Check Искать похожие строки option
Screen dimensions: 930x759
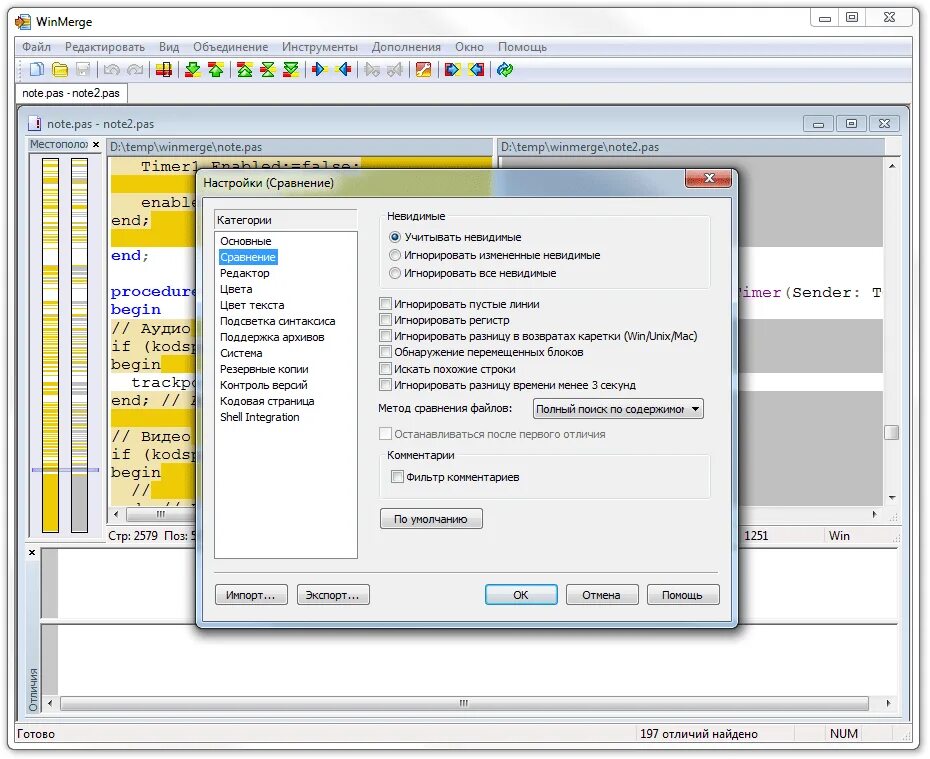coord(386,369)
